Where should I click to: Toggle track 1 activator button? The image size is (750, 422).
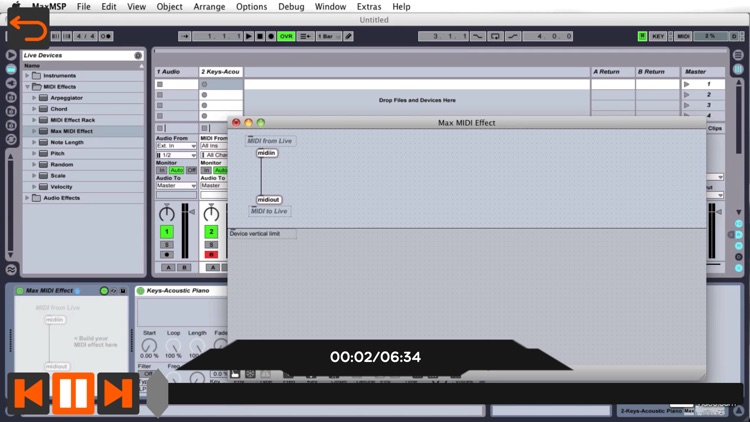(166, 232)
